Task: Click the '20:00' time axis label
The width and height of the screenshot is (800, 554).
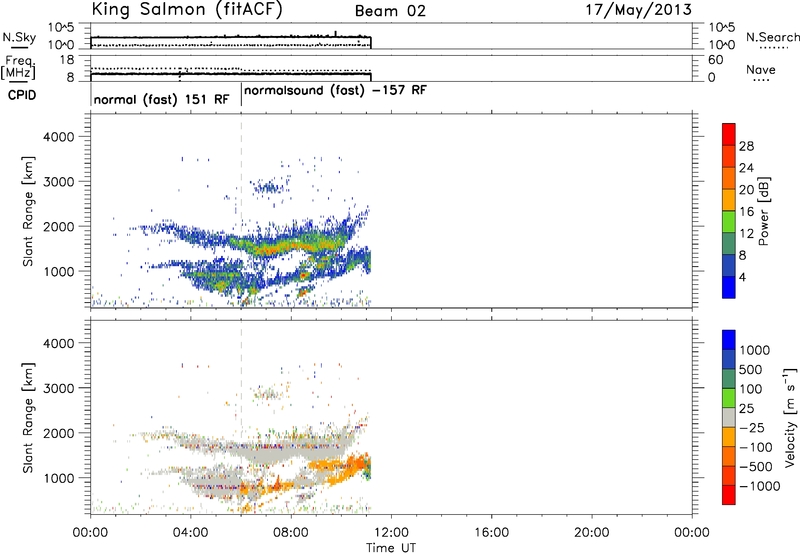Action: click(592, 533)
